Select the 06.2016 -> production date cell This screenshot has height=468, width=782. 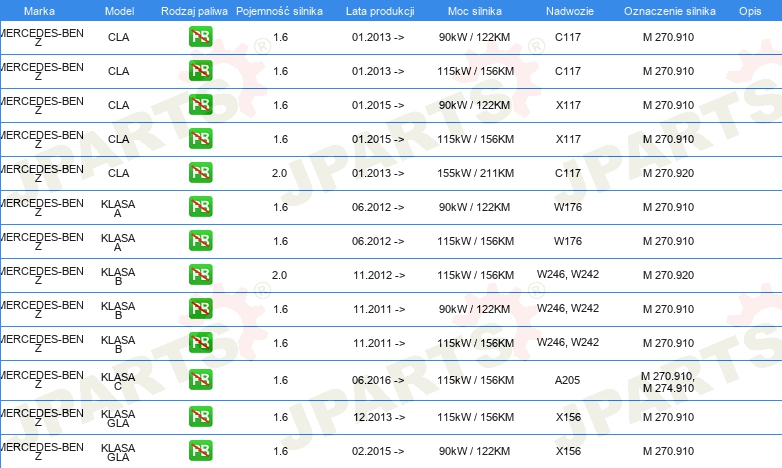(378, 380)
